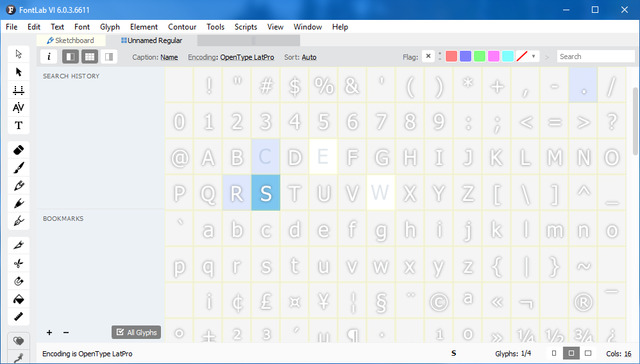Choose the Pencil tool above Knife
Screen dimensions: 640x364
pos(18,221)
